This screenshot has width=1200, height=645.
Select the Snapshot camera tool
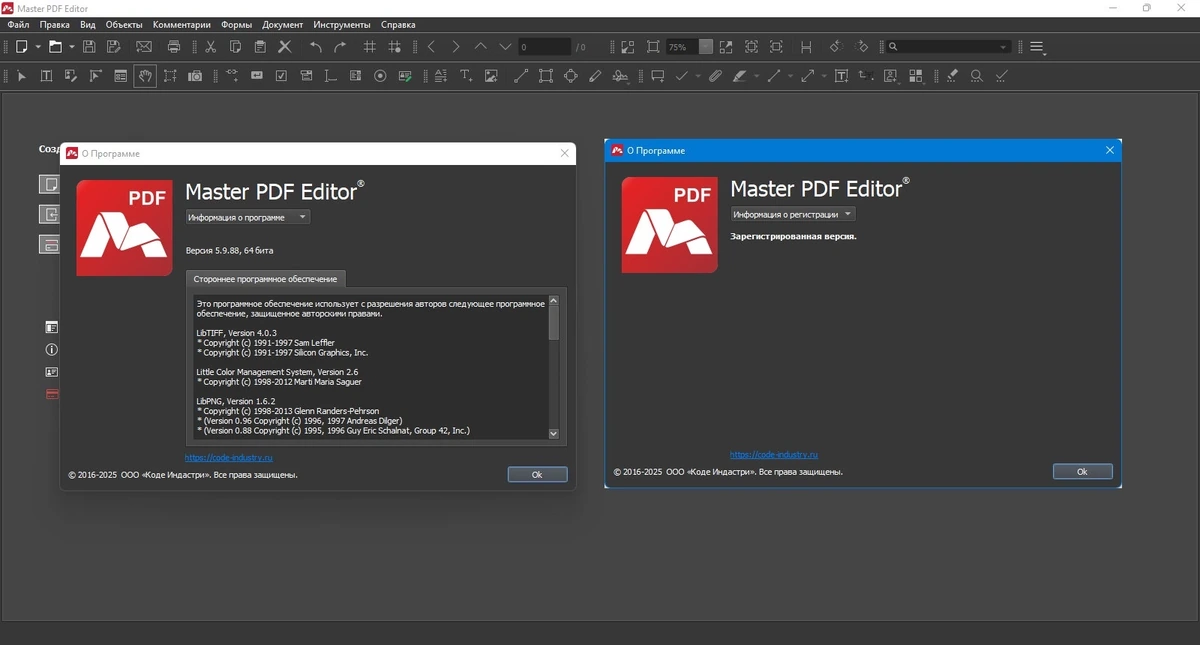pos(195,76)
